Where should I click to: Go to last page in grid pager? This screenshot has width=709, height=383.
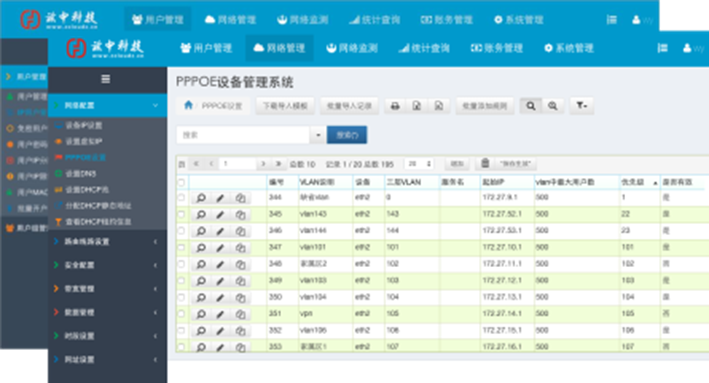tap(278, 164)
